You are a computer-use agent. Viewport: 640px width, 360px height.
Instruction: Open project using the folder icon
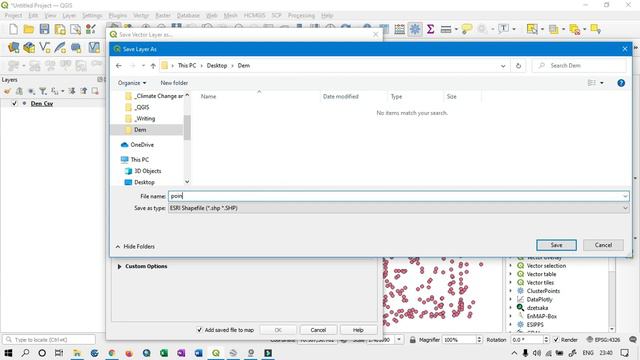29,29
